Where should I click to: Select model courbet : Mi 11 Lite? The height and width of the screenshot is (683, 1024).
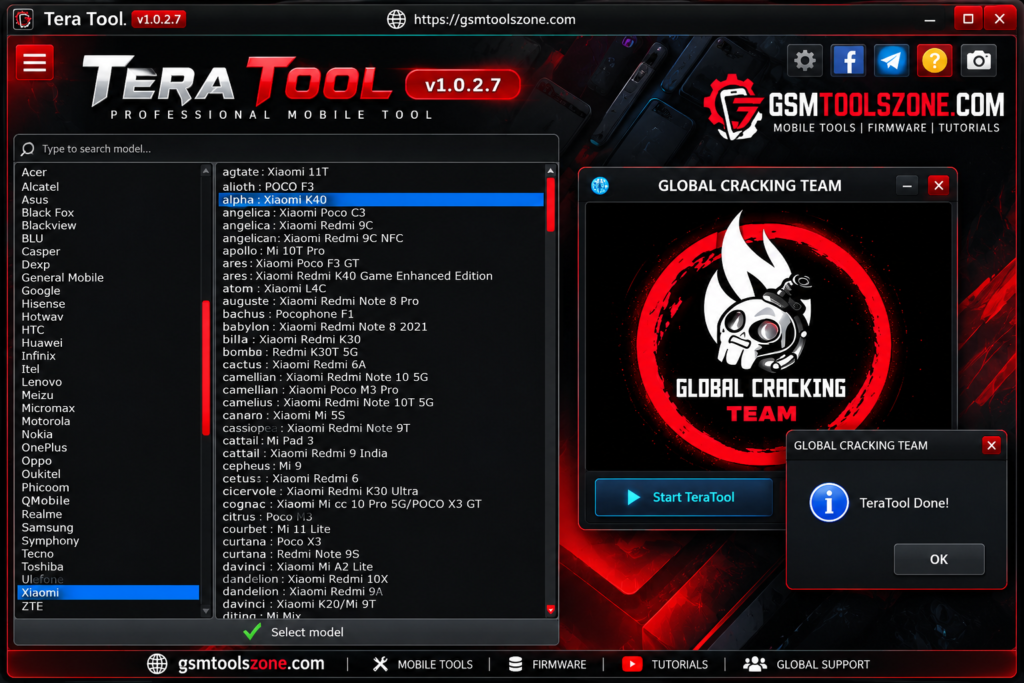click(x=381, y=529)
